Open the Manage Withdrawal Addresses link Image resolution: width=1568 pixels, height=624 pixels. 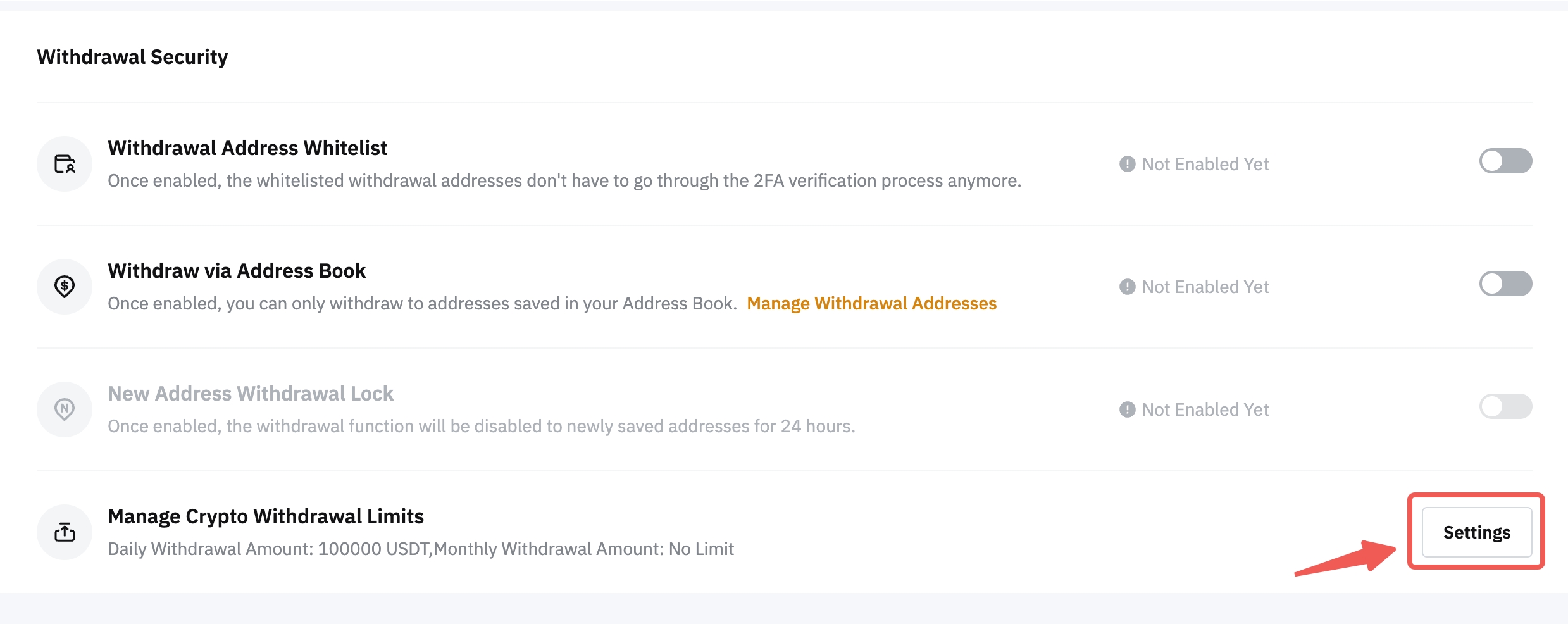[x=871, y=304]
